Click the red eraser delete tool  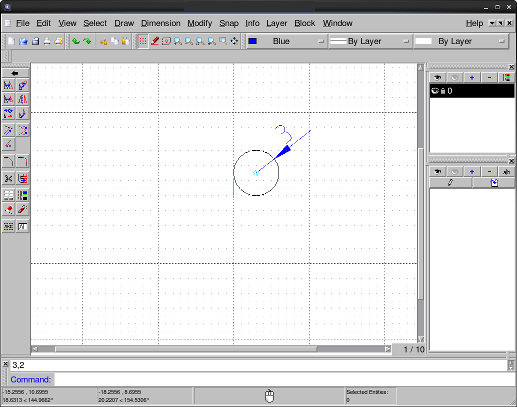pos(8,209)
